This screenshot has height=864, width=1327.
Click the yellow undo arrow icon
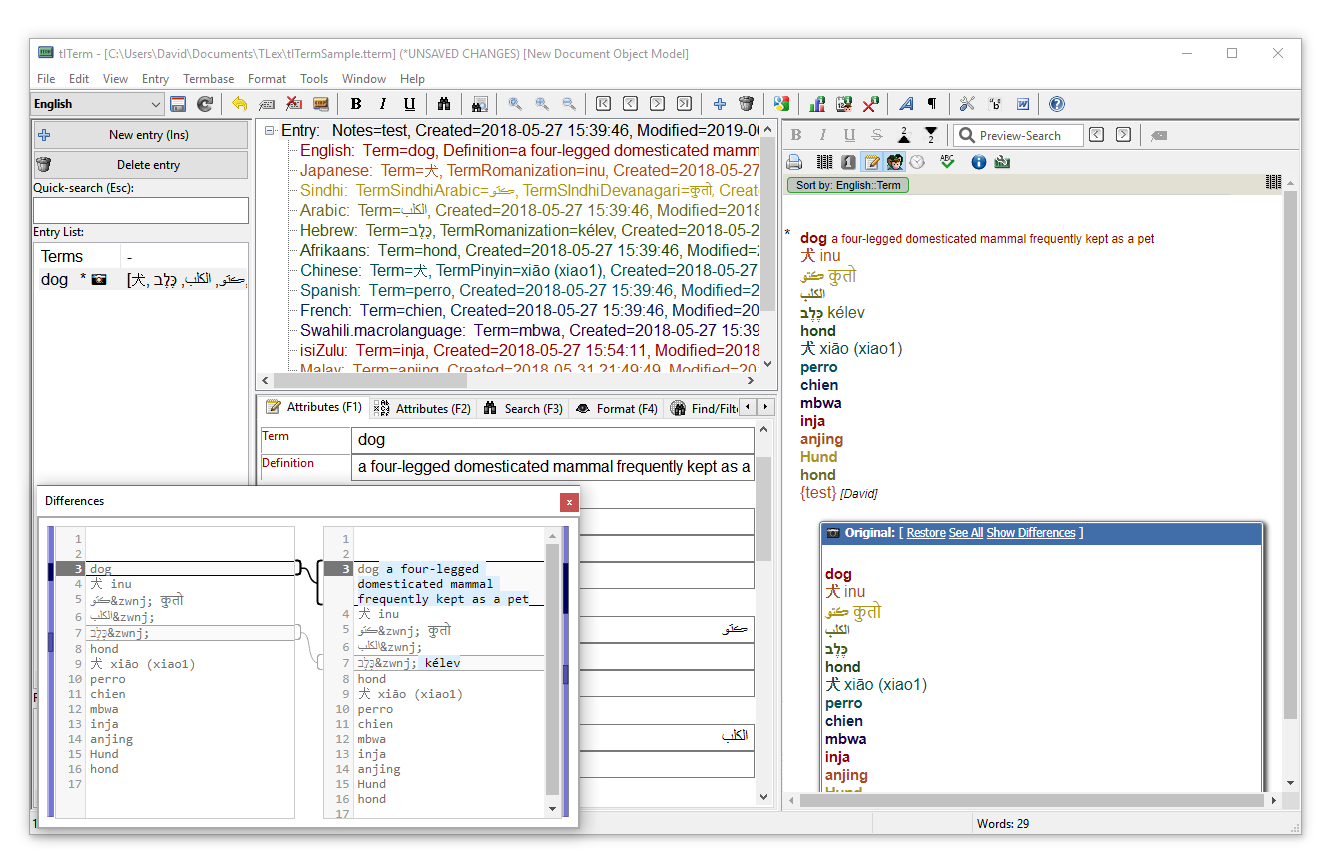point(239,104)
